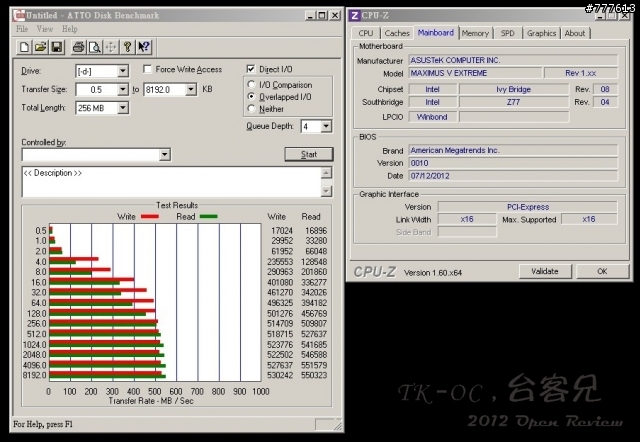Click the move/crosshair toolbar icon

click(111, 47)
